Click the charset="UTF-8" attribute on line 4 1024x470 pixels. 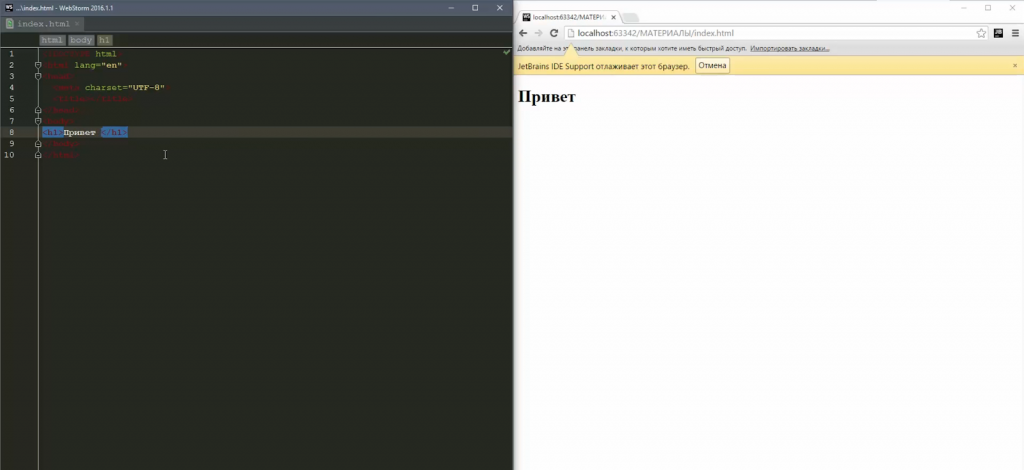coord(125,87)
